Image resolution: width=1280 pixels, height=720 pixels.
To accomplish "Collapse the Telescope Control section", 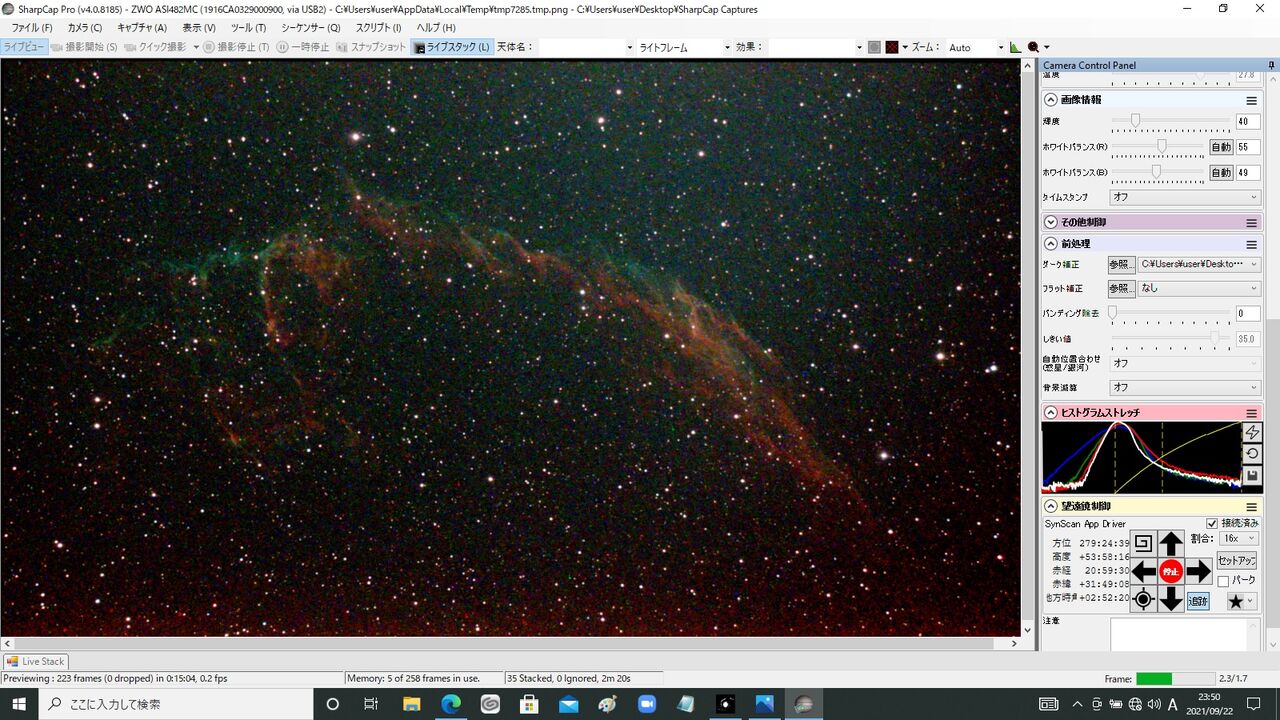I will click(x=1051, y=507).
